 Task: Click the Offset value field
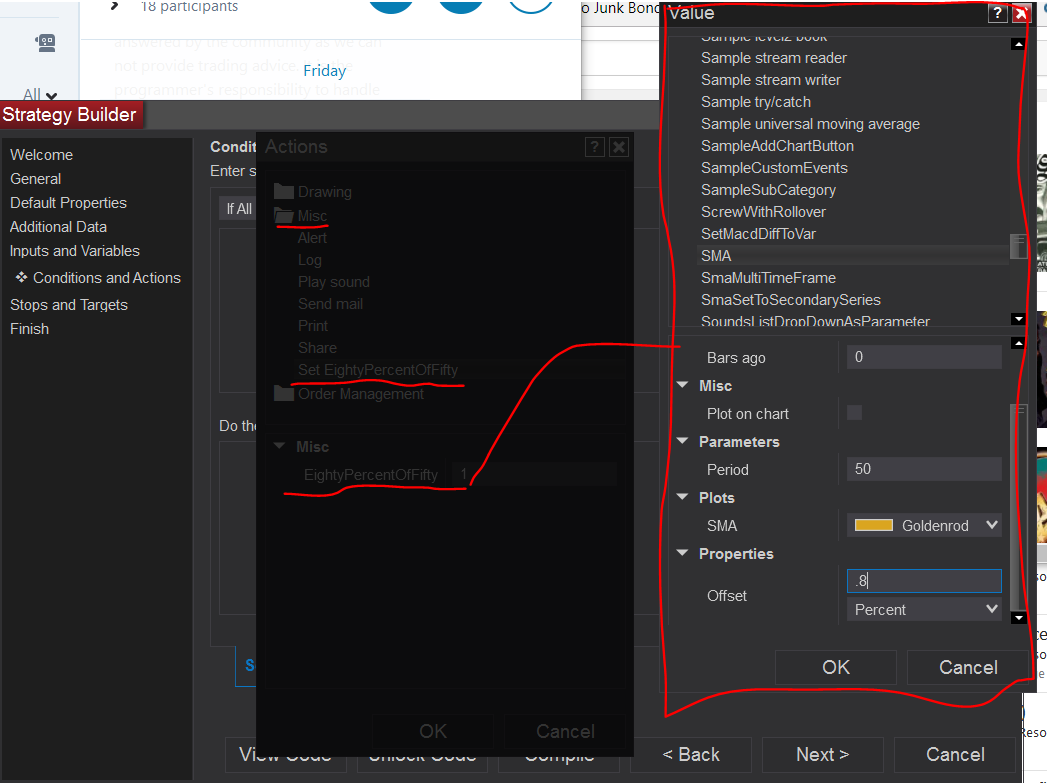(x=924, y=581)
